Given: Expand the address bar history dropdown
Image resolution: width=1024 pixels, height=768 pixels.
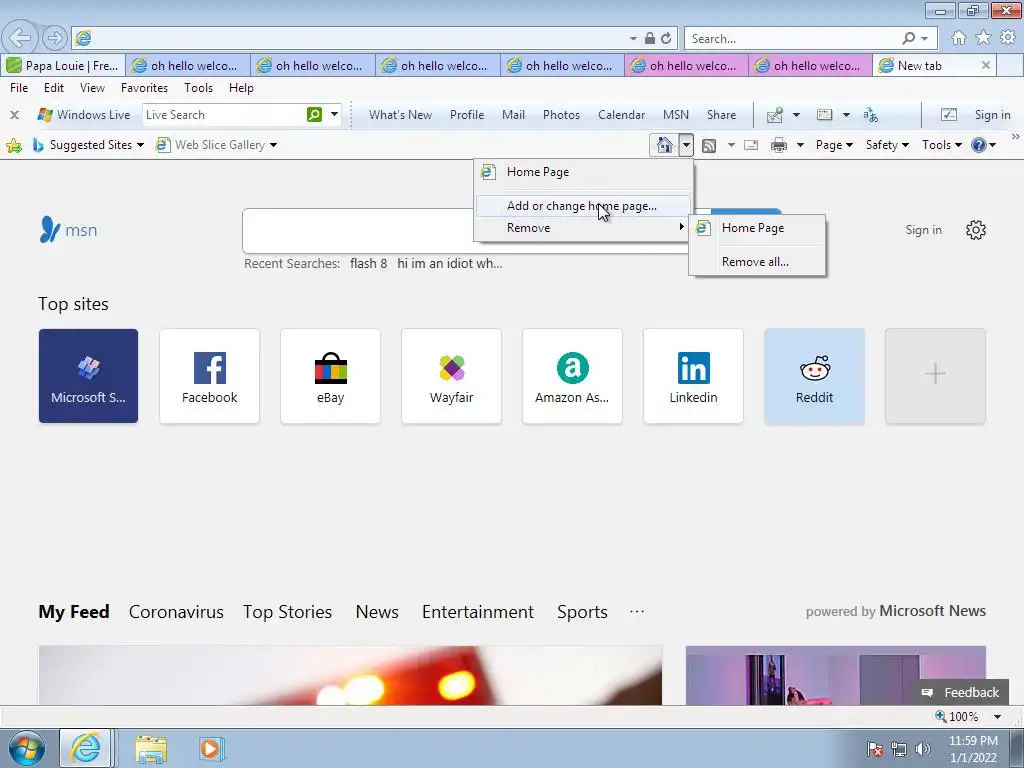Looking at the screenshot, I should click(633, 39).
